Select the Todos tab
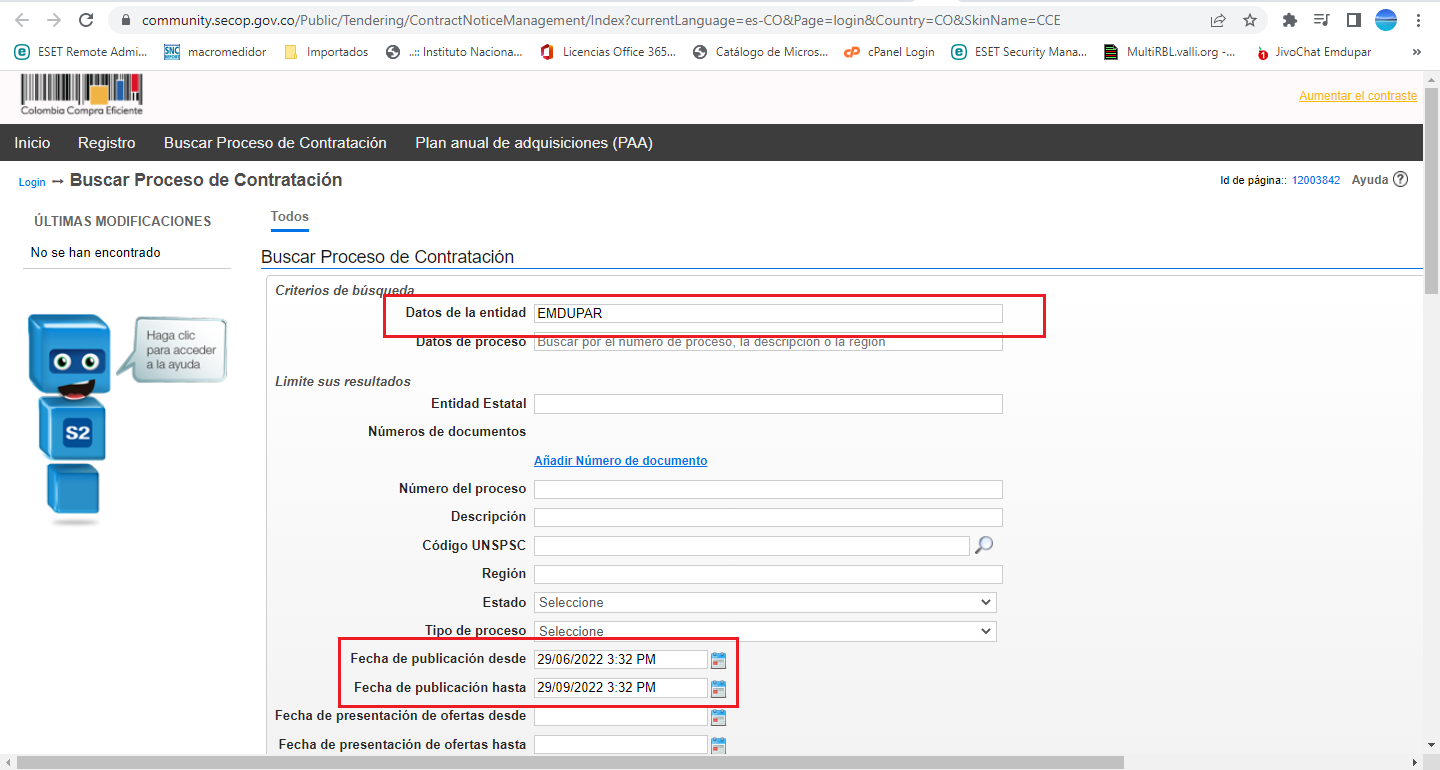Screen dimensions: 1440x770 (289, 217)
